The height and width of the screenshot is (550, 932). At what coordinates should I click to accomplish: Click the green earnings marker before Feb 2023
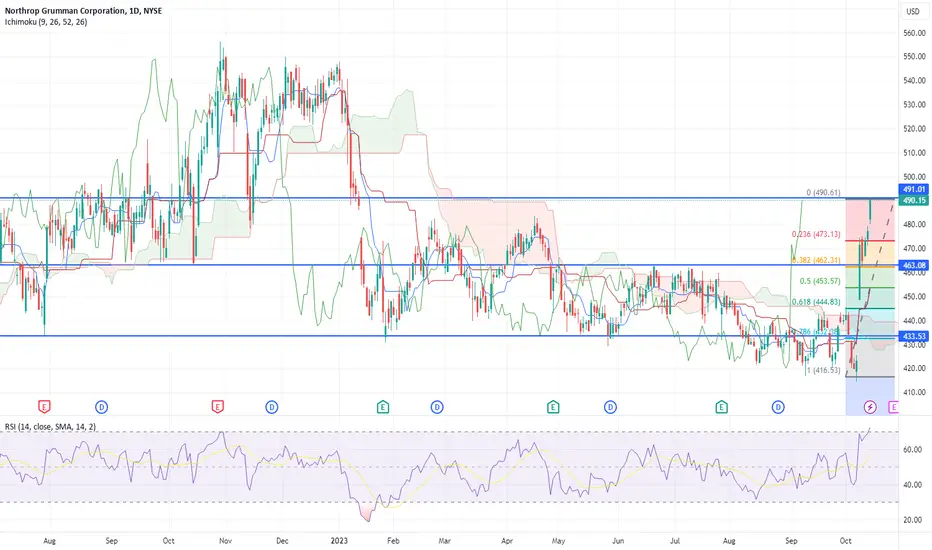click(383, 407)
